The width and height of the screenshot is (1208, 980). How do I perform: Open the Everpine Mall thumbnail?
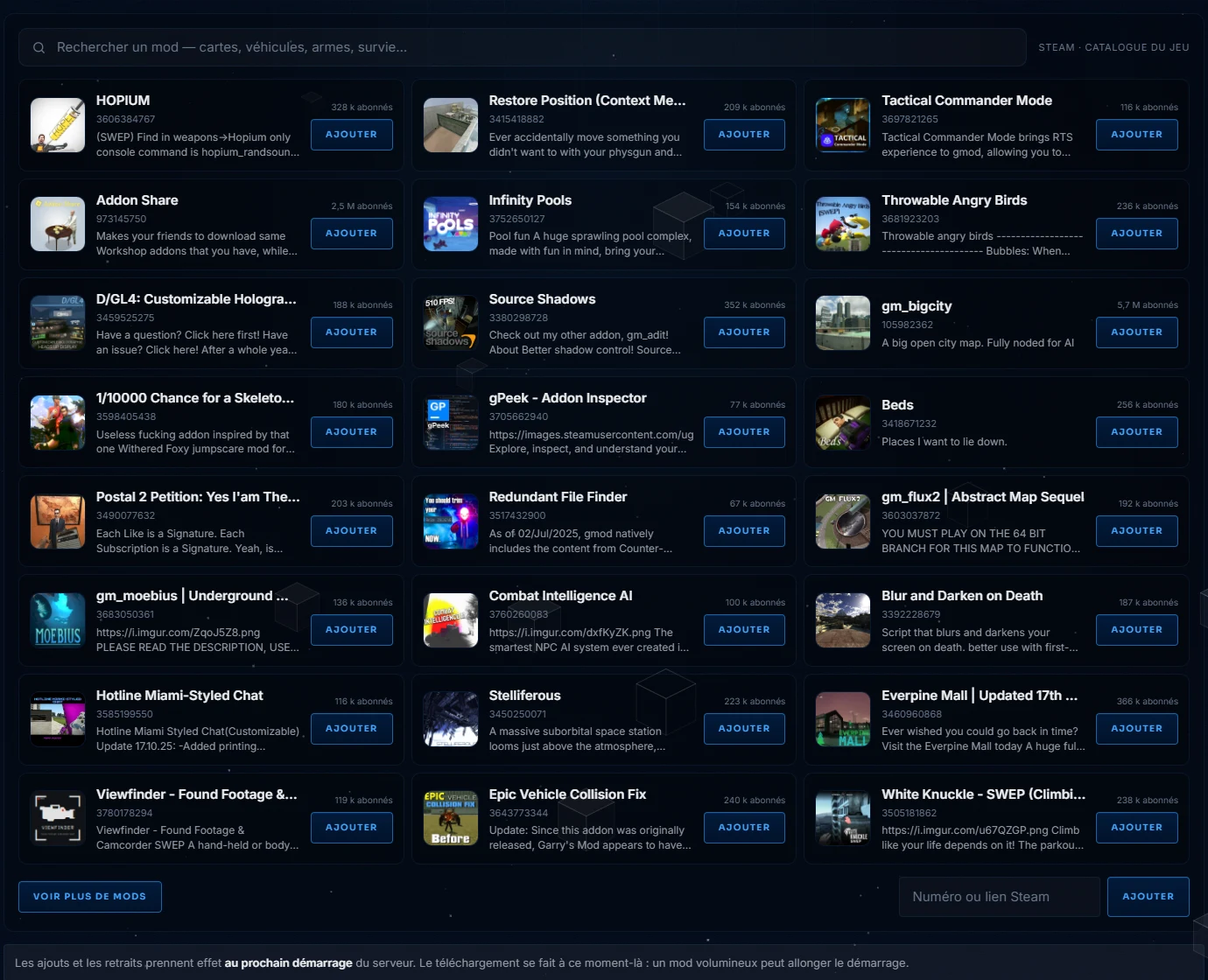tap(843, 719)
